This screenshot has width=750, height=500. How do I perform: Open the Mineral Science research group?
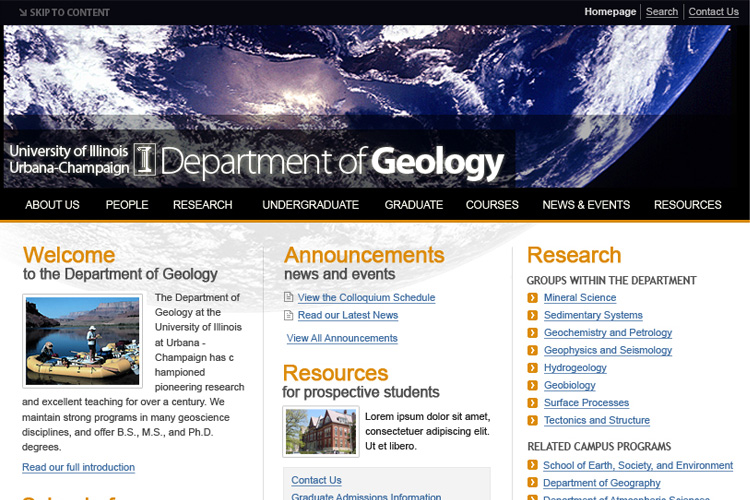(x=580, y=298)
